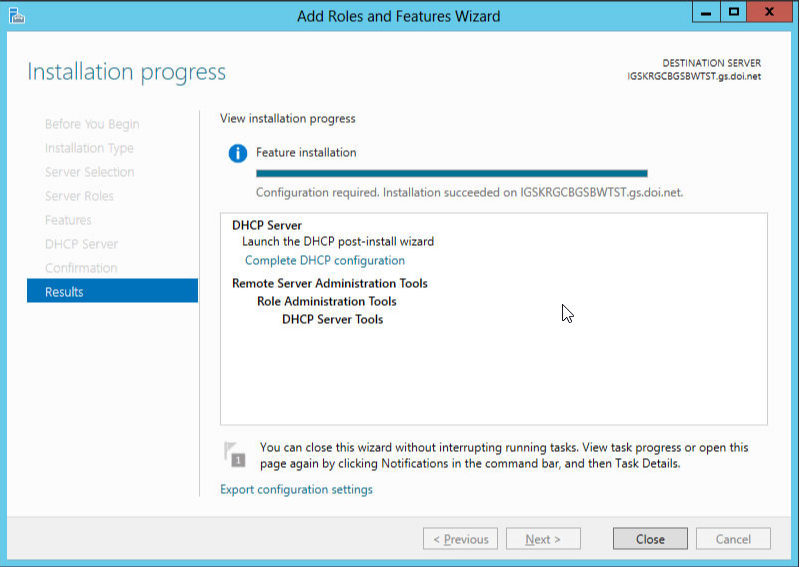Select Results step in sidebar

click(x=112, y=291)
